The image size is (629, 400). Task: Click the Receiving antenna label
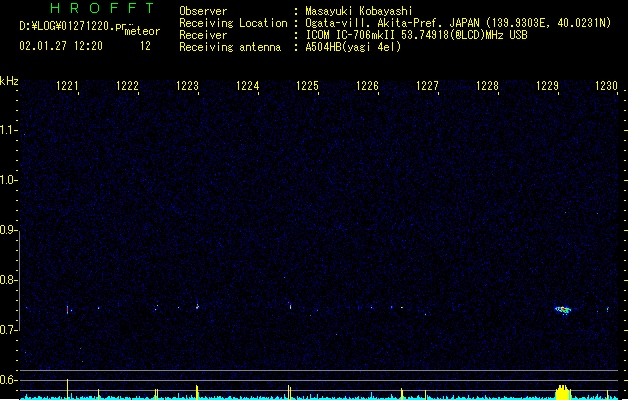230,47
